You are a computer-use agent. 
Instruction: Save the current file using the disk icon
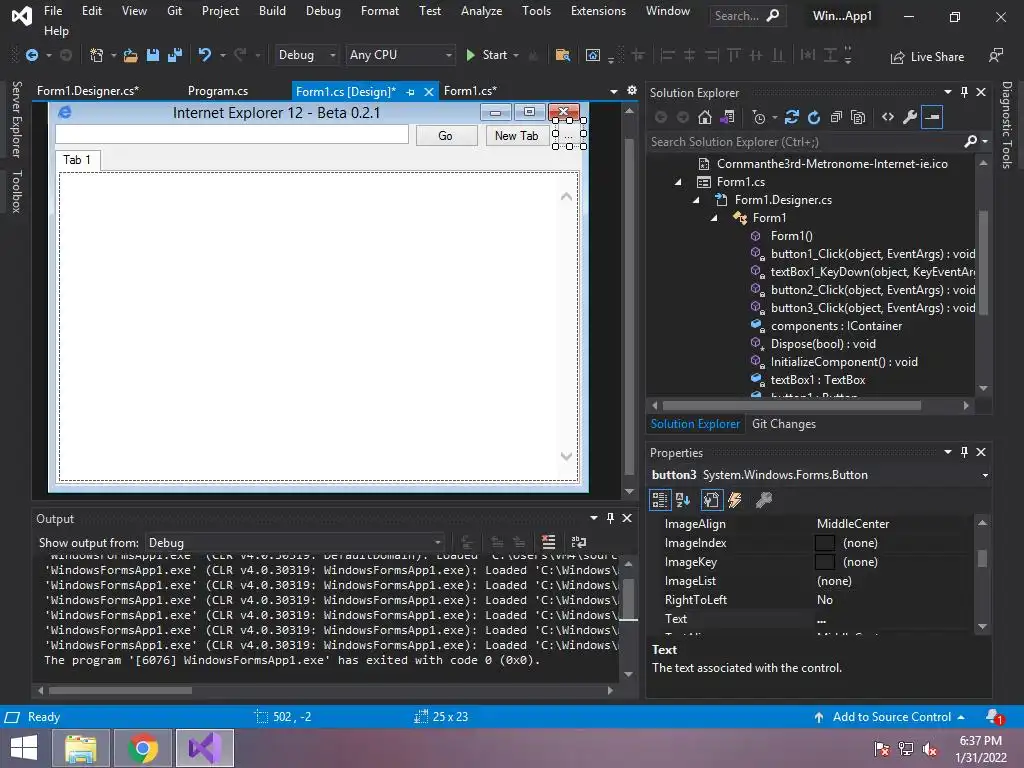tap(153, 56)
